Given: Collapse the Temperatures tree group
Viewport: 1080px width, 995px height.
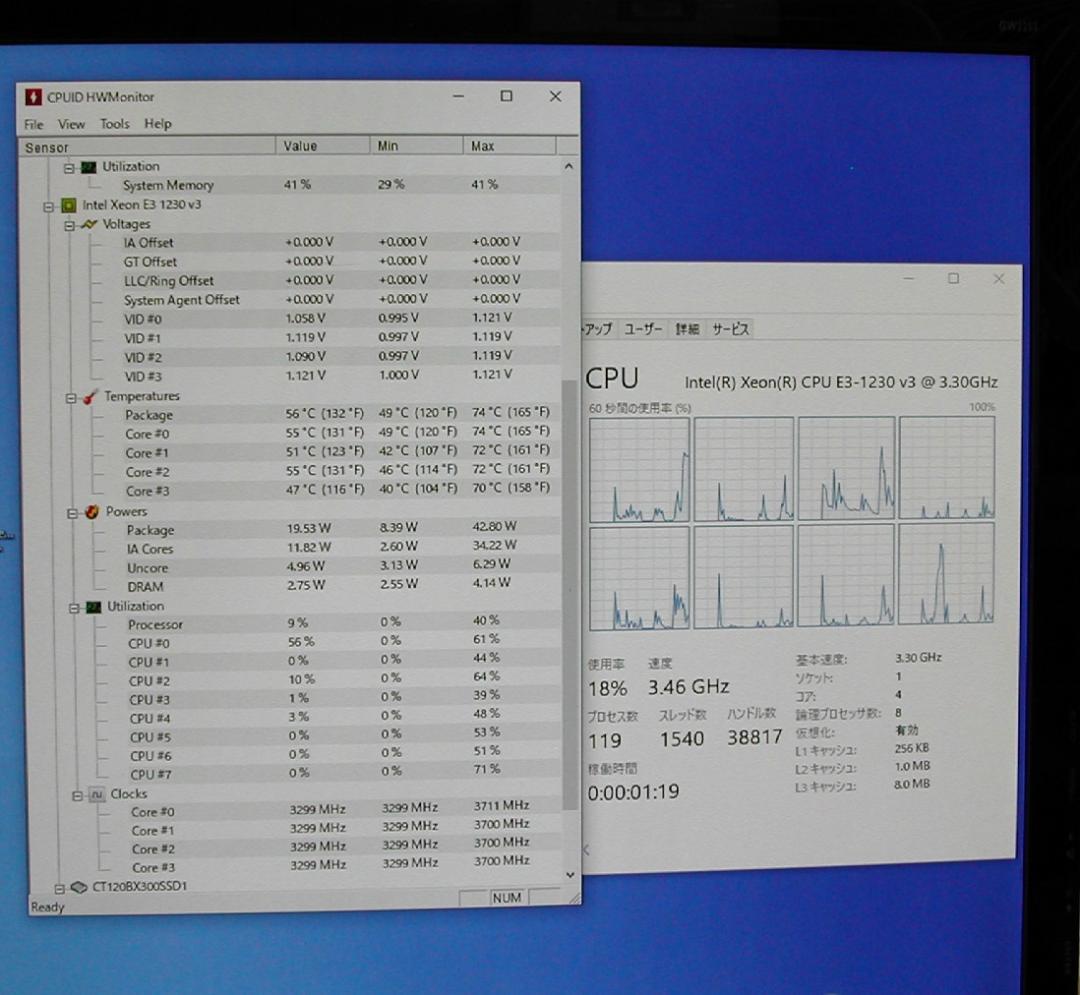Looking at the screenshot, I should click(x=71, y=398).
